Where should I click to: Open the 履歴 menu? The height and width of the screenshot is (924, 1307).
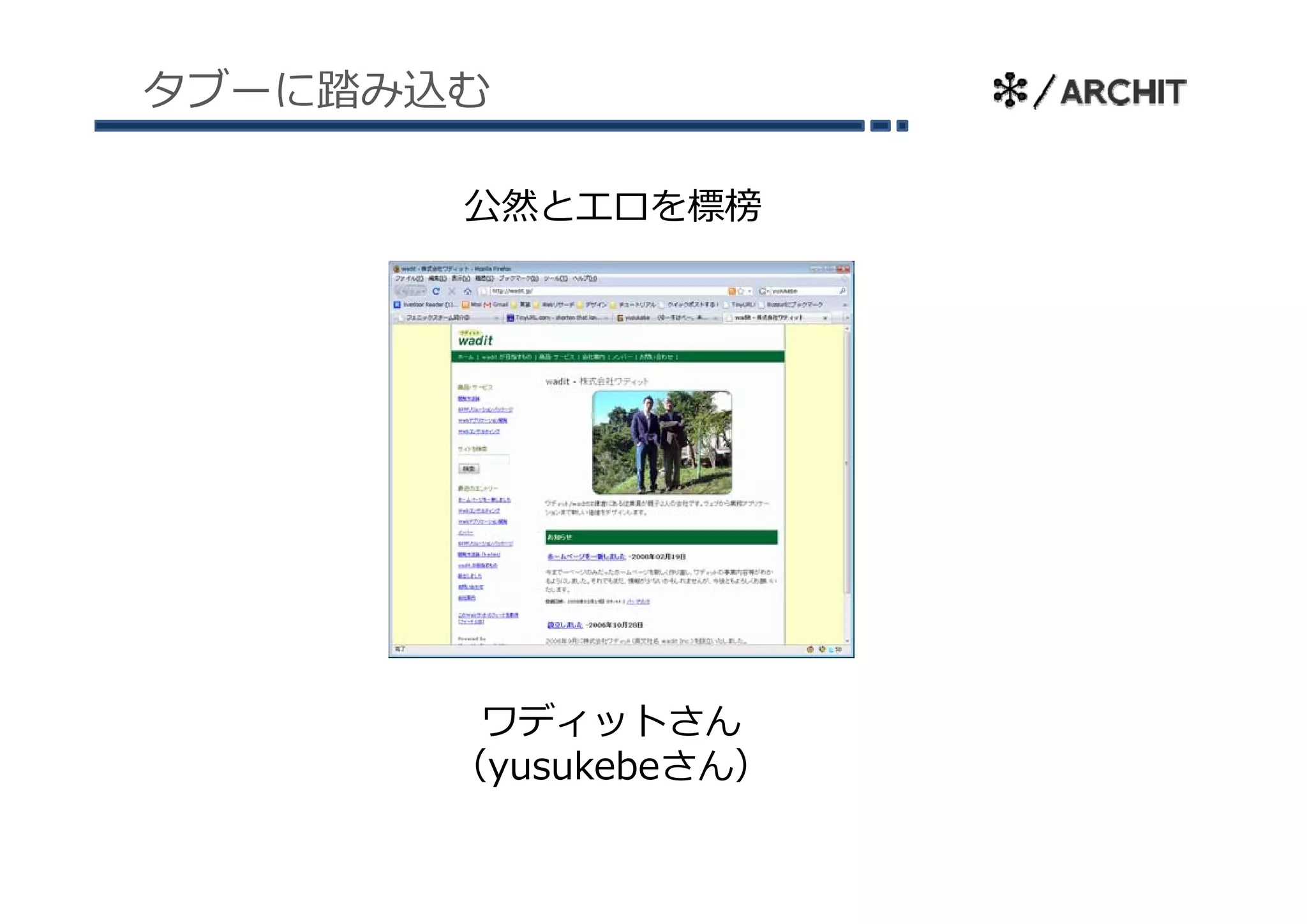(484, 279)
